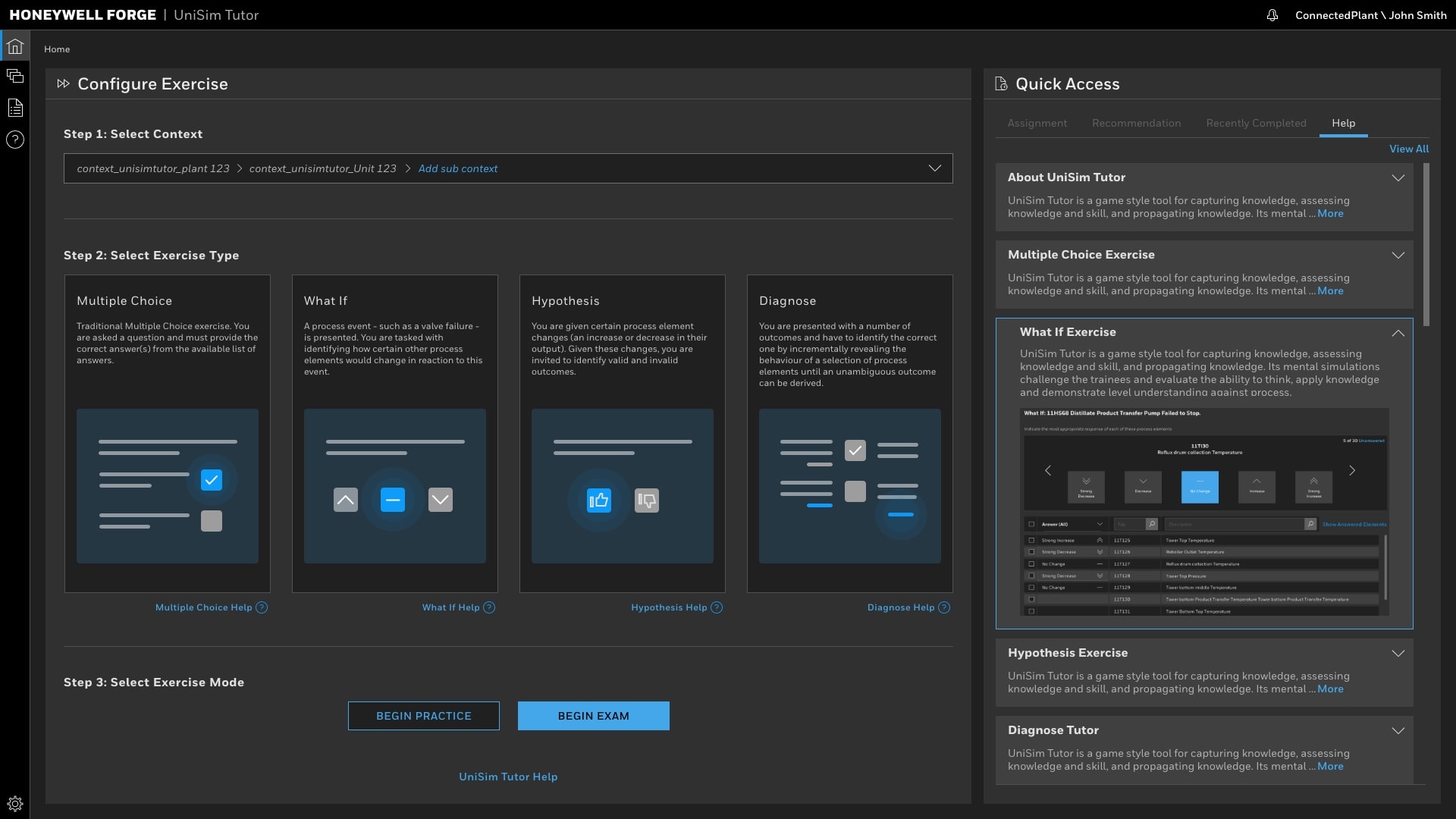Viewport: 1456px width, 819px height.
Task: Click the question icon next to Diagnose Help
Action: pos(944,607)
